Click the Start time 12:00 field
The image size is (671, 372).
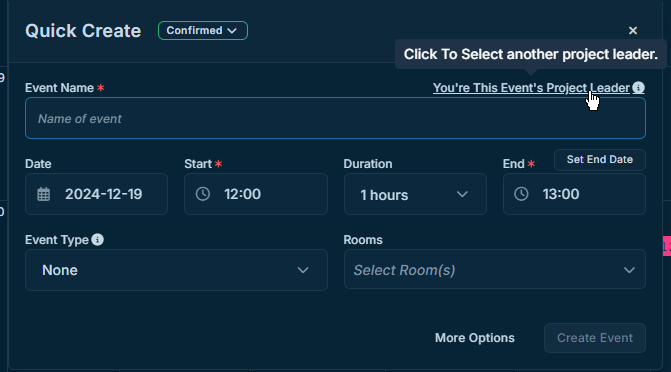[x=256, y=194]
